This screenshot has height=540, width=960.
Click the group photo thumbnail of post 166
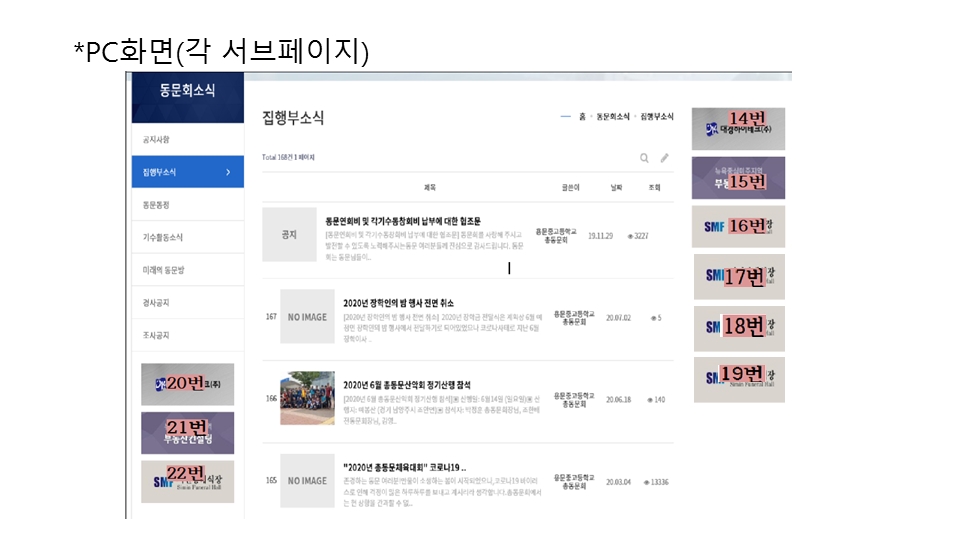coord(307,398)
